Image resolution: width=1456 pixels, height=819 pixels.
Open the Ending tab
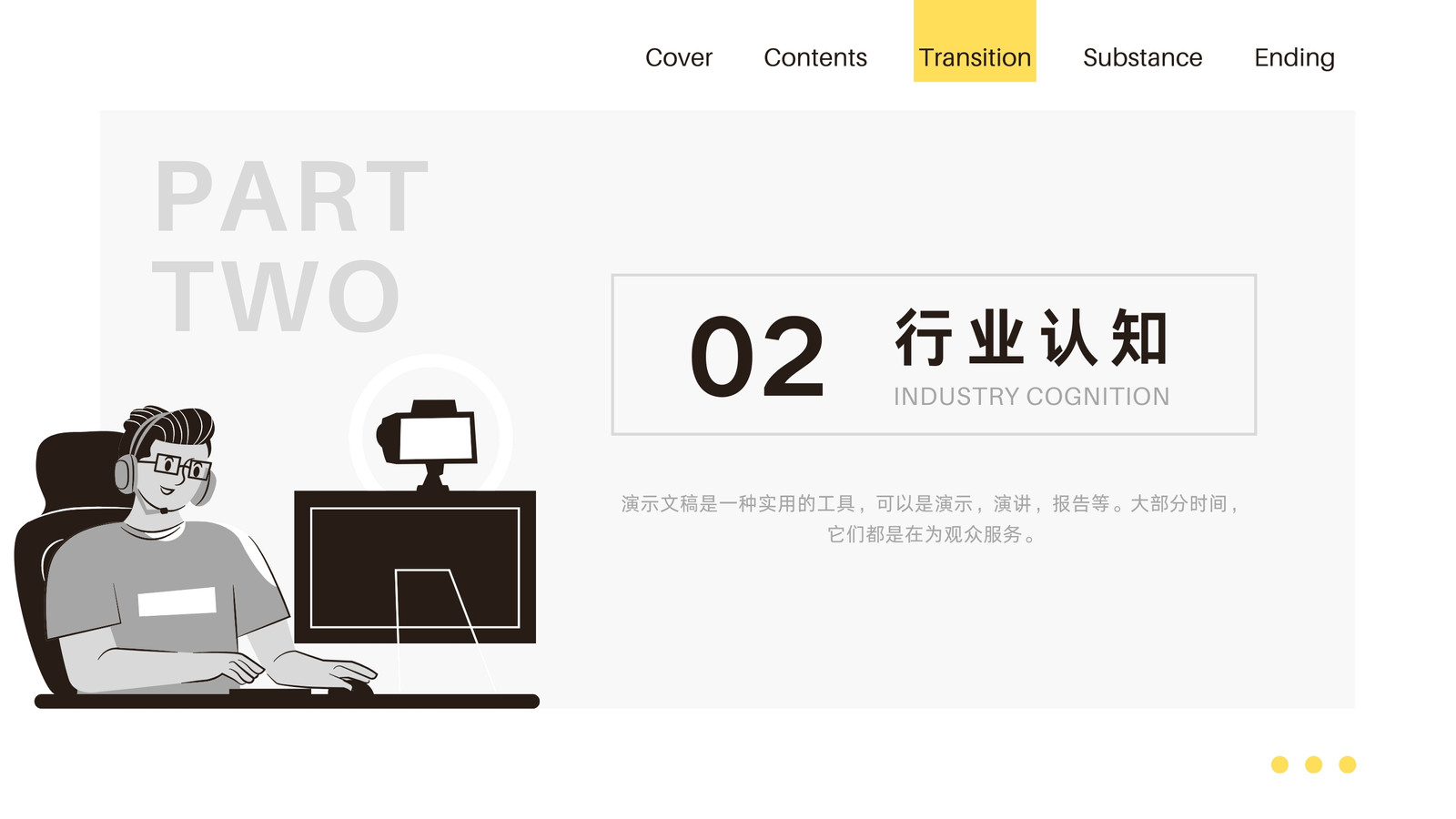(x=1294, y=58)
